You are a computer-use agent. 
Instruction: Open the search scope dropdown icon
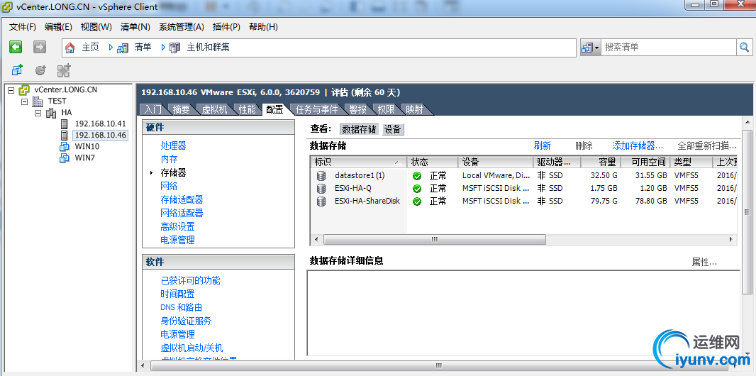[x=590, y=47]
